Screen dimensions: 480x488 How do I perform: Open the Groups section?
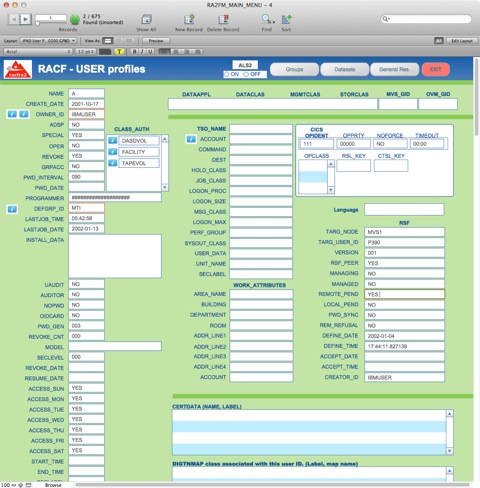(x=294, y=69)
